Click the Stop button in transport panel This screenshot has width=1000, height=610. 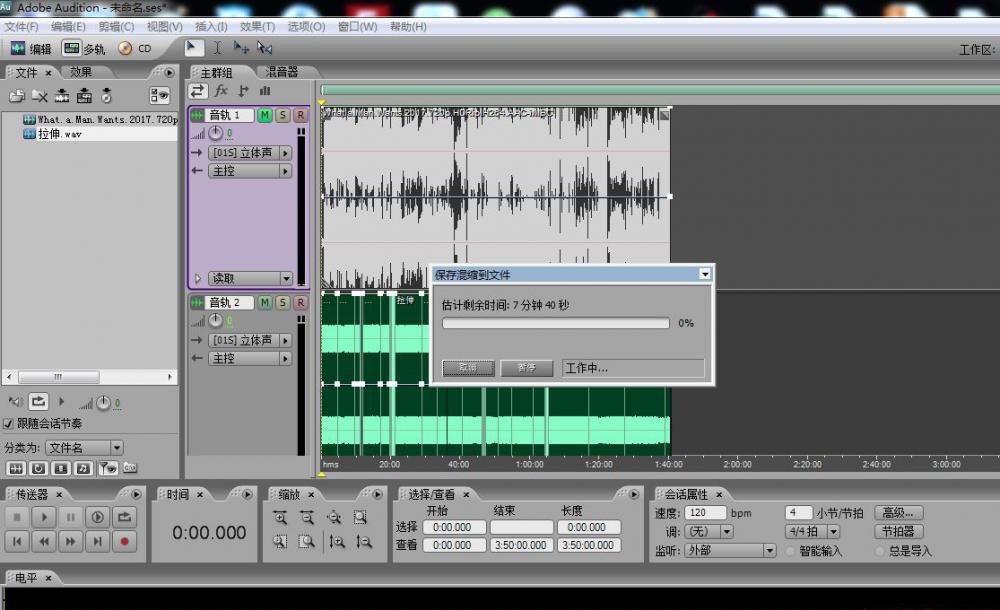point(17,517)
